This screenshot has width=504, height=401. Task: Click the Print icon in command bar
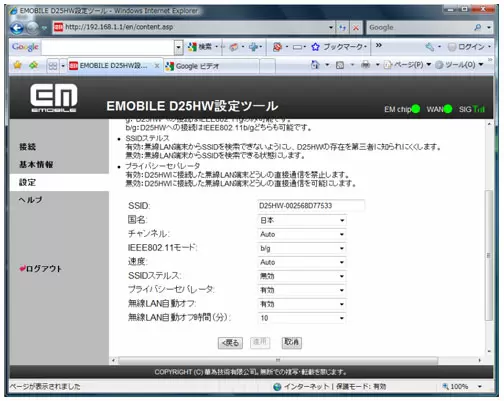coord(366,65)
